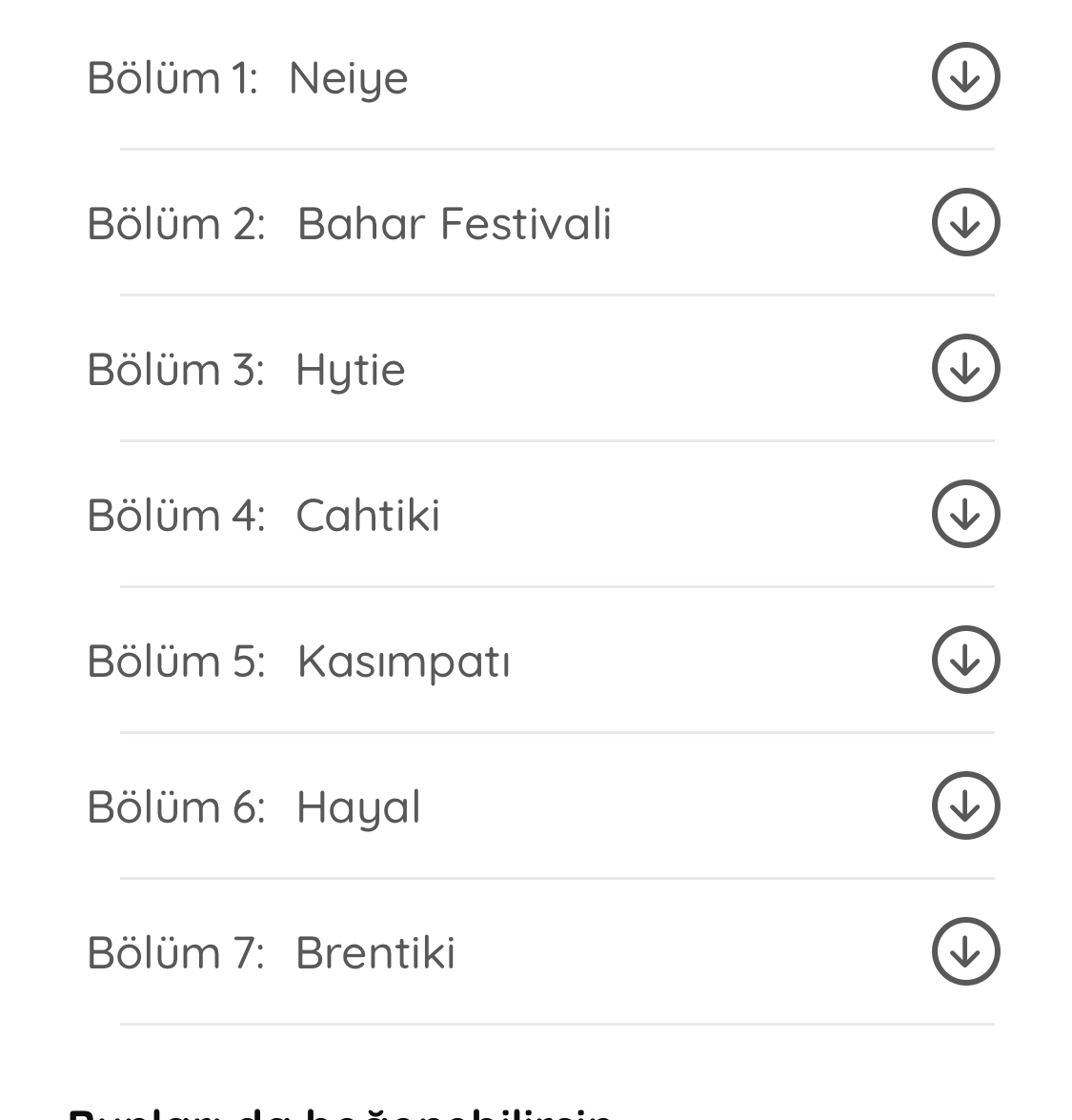Tap the Bölüm 1 label

172,77
